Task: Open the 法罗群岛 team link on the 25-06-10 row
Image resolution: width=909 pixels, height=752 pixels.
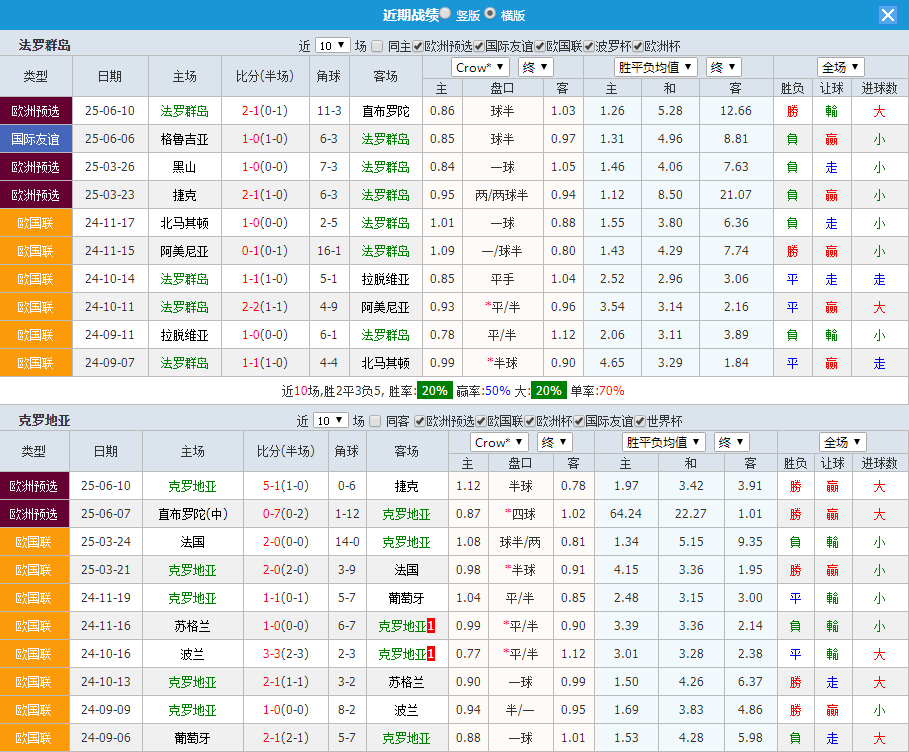Action: point(185,112)
